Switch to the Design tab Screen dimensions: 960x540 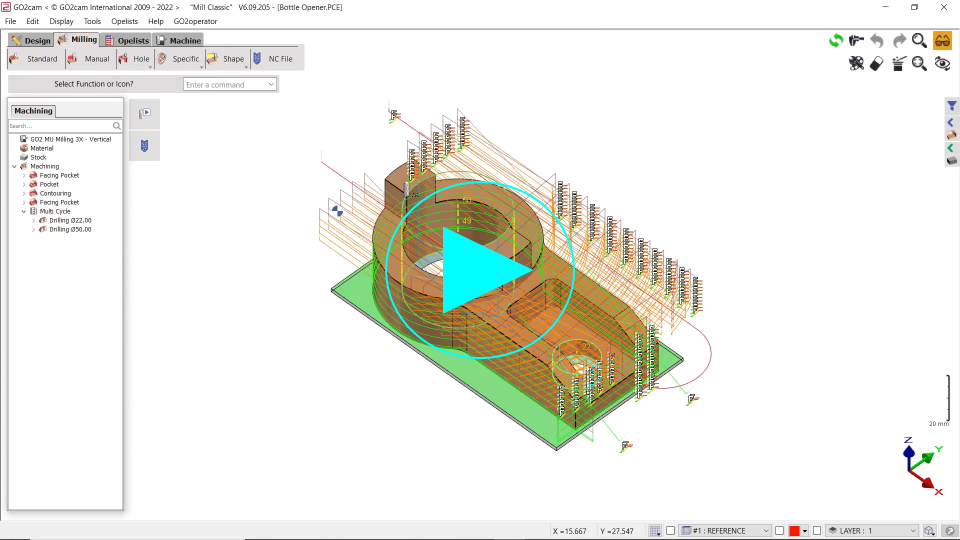click(31, 40)
